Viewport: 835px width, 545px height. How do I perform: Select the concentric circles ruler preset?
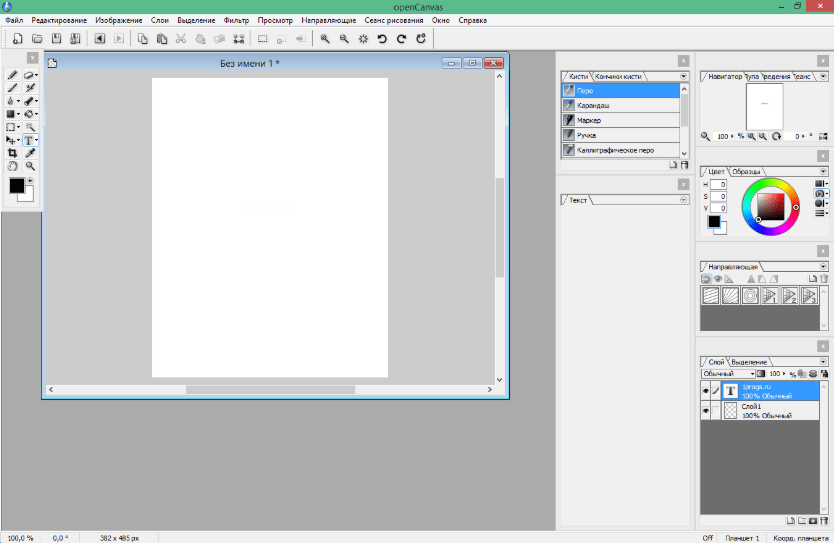[x=749, y=295]
